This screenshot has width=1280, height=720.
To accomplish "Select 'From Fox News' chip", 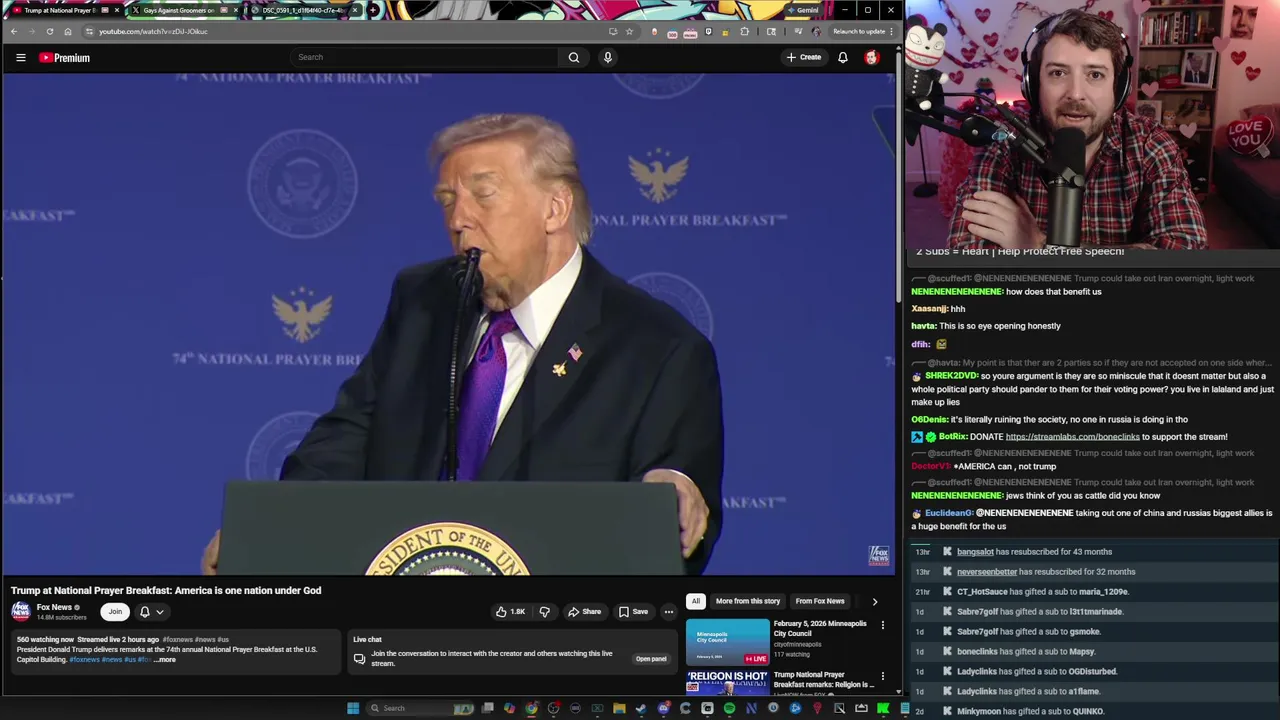I will point(820,601).
